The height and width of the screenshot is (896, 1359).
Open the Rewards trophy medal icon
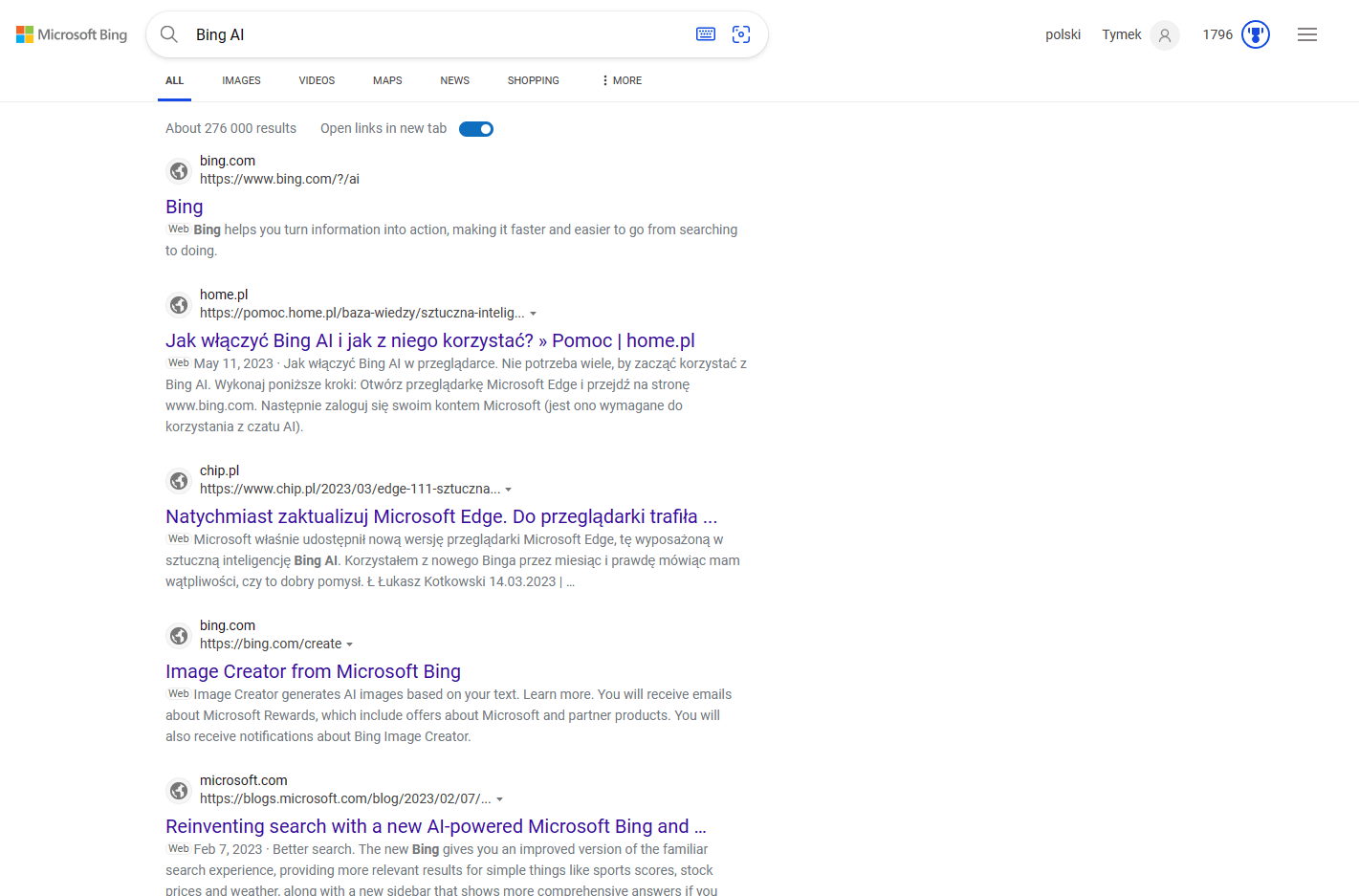coord(1256,34)
